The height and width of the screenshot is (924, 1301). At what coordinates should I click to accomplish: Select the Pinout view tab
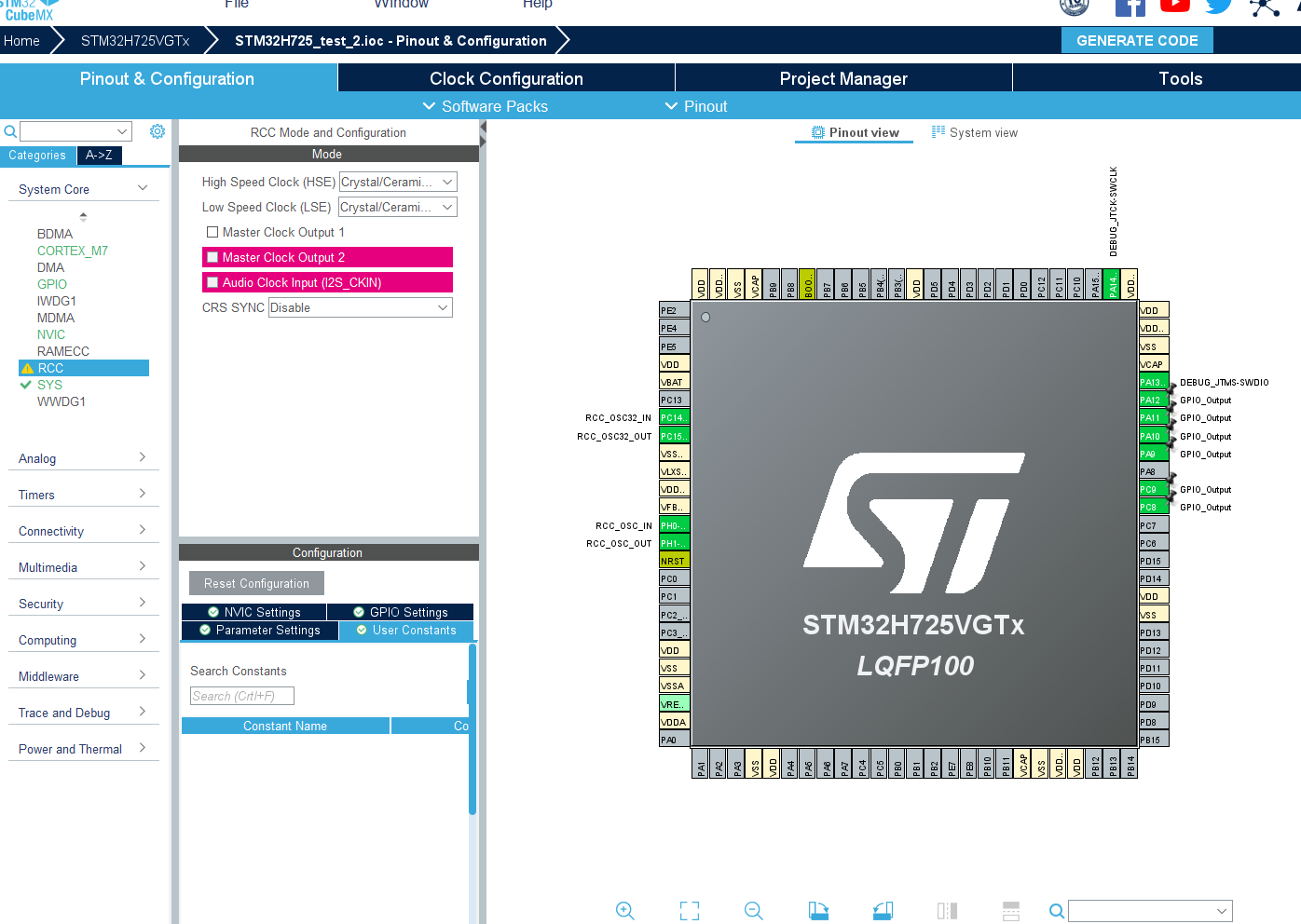(x=855, y=132)
